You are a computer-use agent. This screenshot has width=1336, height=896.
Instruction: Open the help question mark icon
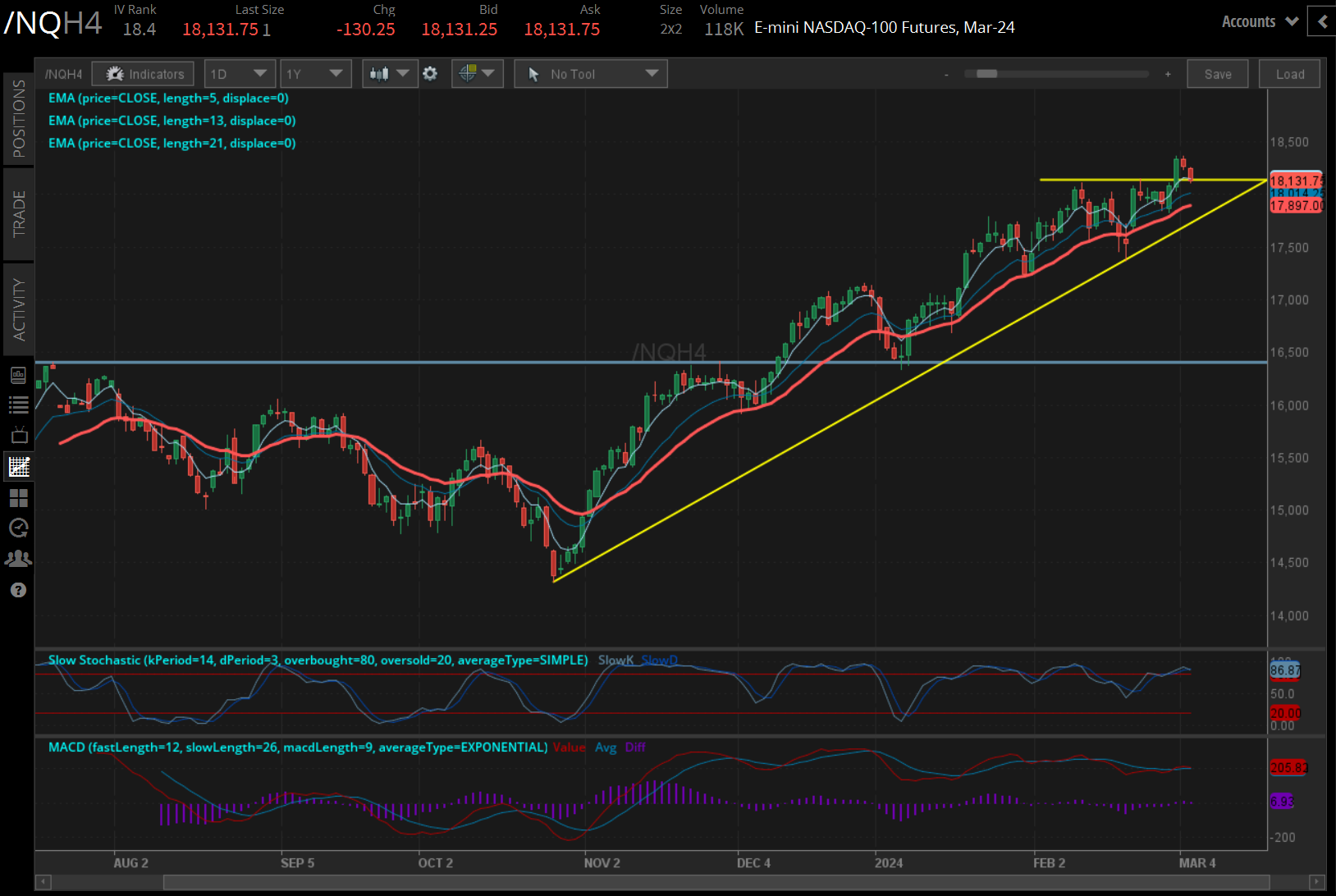[x=18, y=590]
